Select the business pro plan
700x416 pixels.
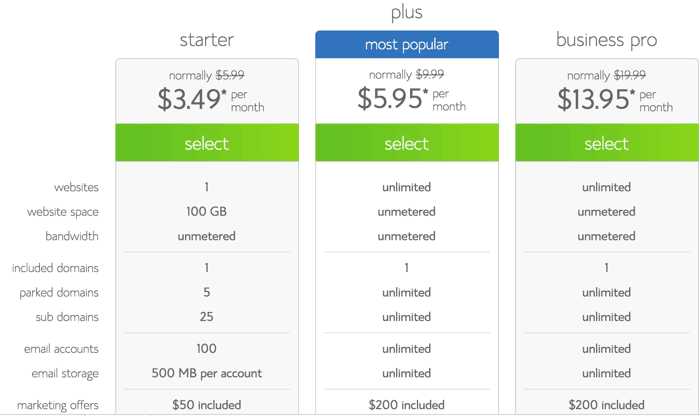[607, 143]
